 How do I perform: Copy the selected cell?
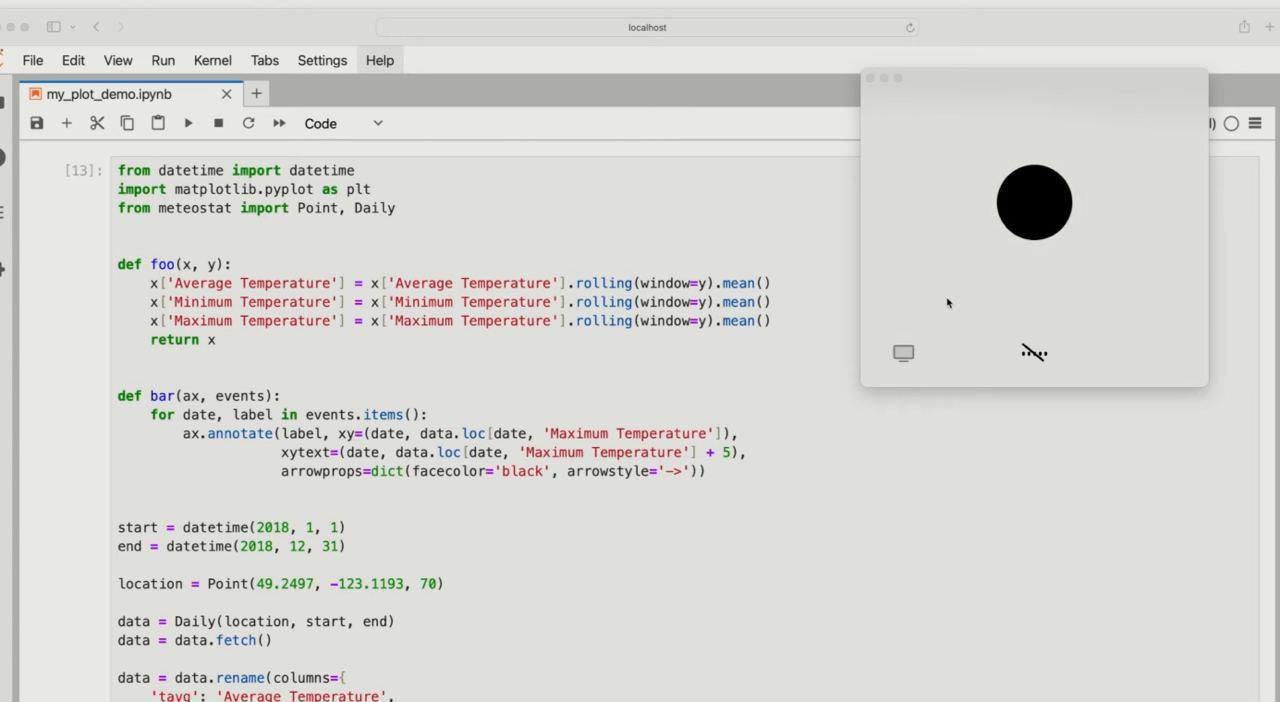click(x=127, y=123)
